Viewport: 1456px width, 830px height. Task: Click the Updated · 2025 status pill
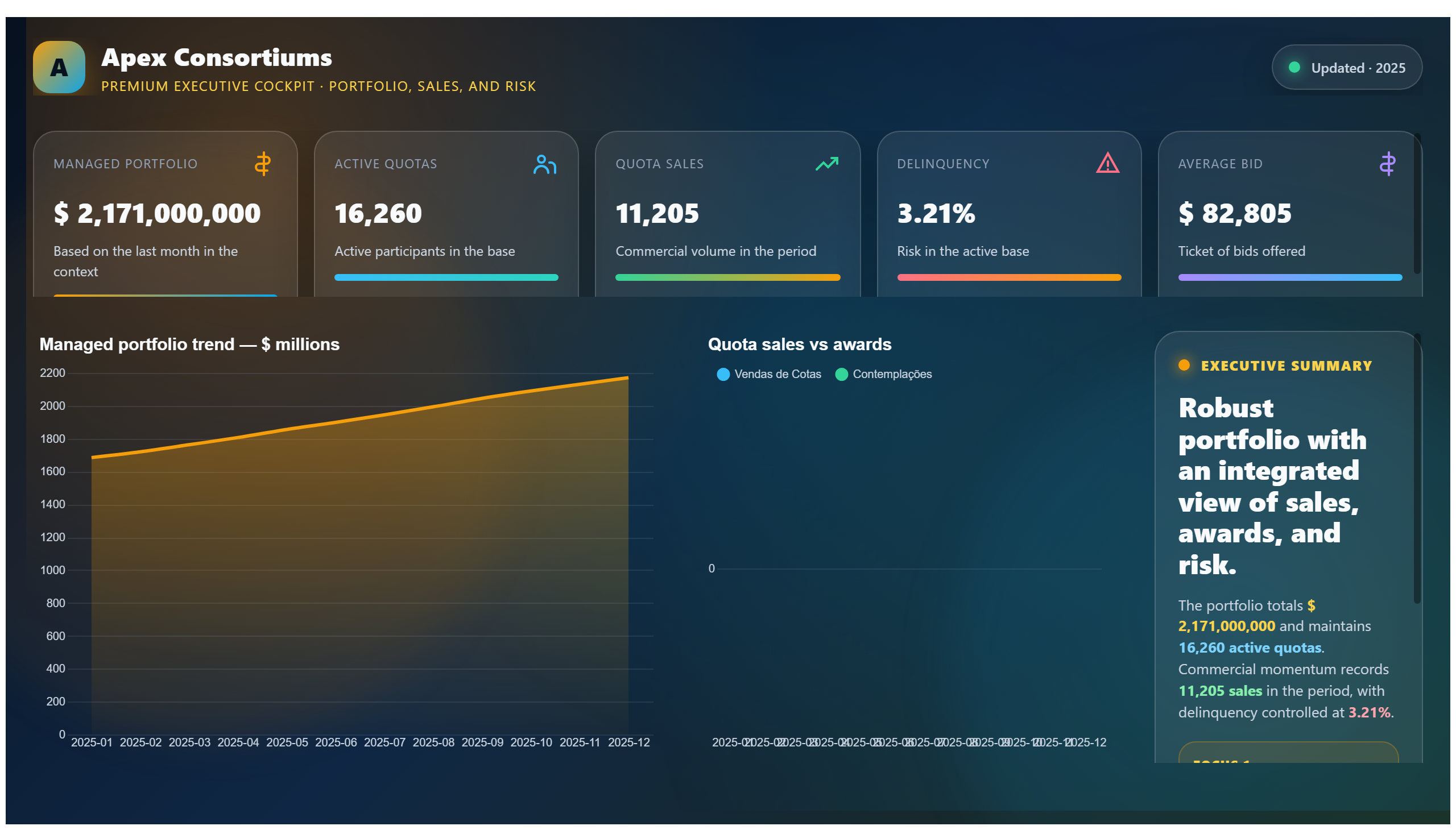coord(1346,67)
